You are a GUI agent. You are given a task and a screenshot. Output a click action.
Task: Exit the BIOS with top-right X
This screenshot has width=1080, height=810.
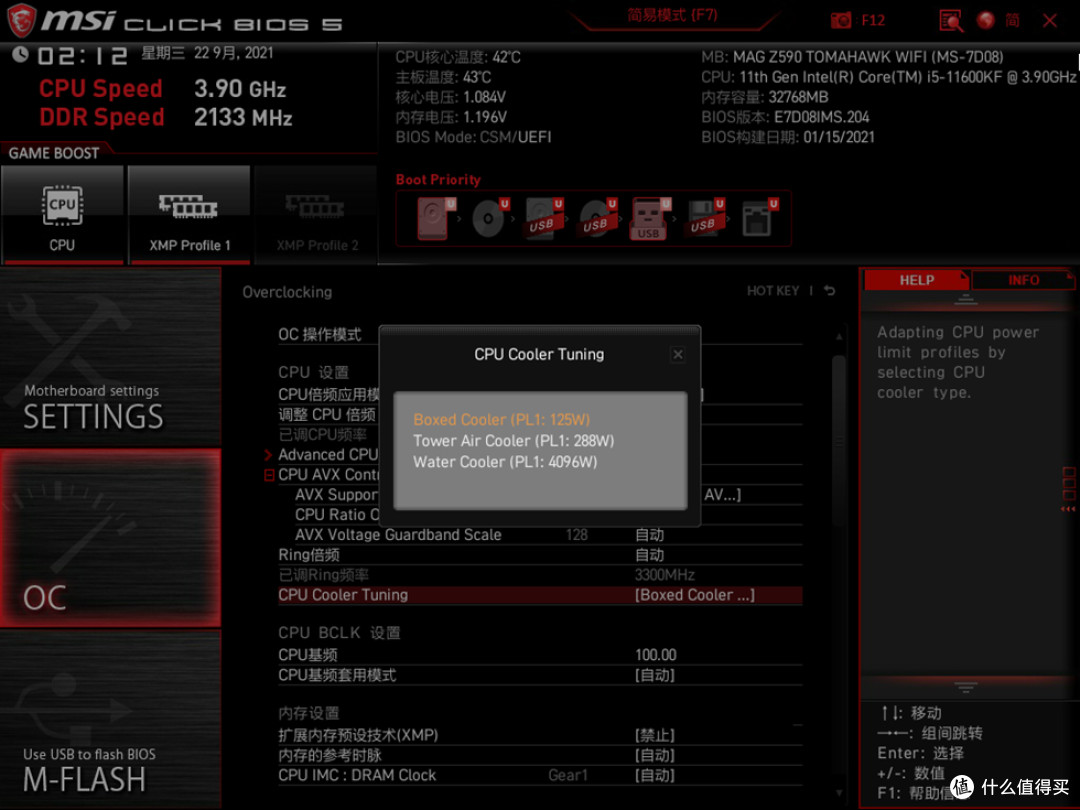[x=1050, y=21]
